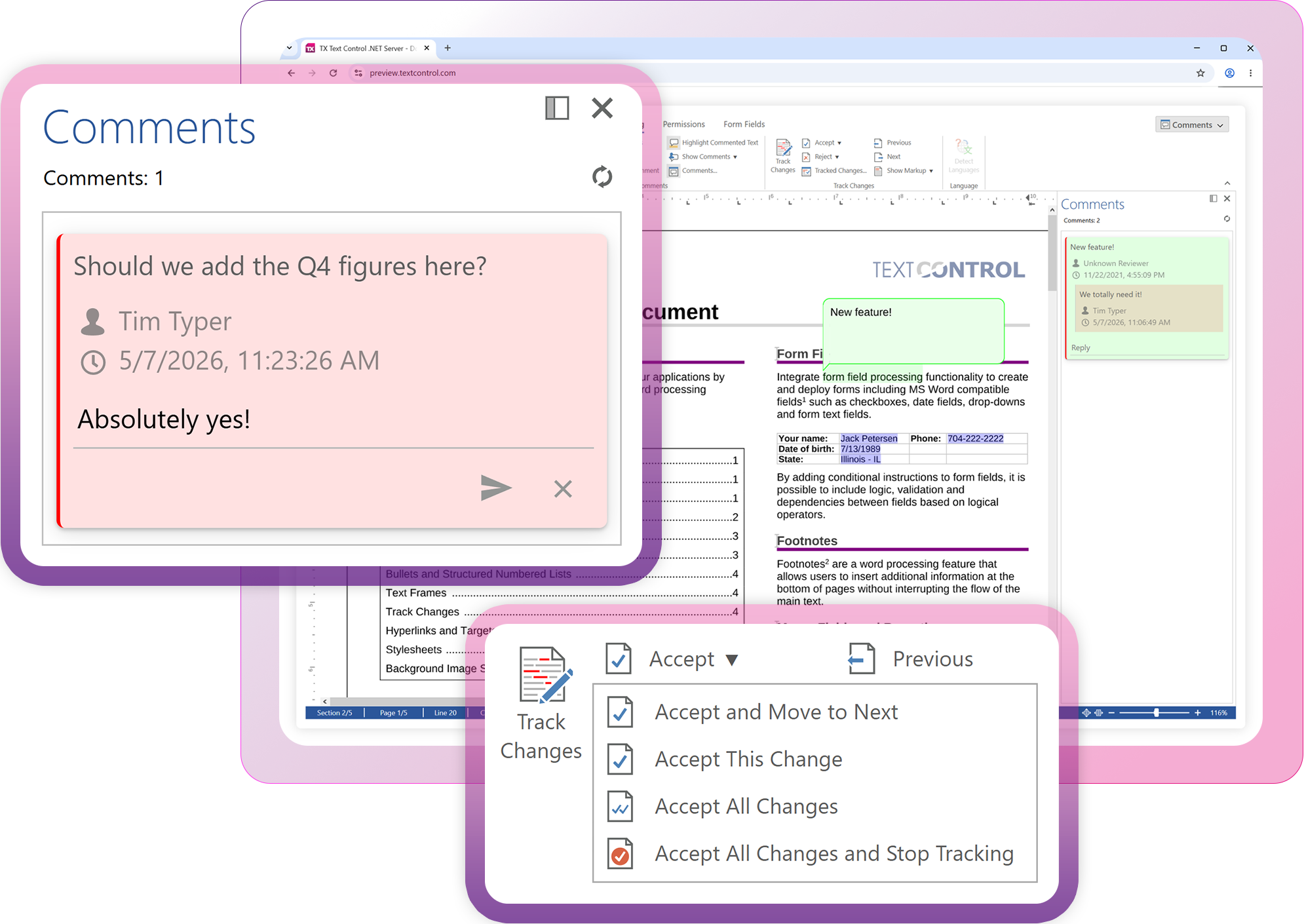Toggle Highlight Commented Text in the ribbon
This screenshot has height=924, width=1304.
[x=713, y=142]
